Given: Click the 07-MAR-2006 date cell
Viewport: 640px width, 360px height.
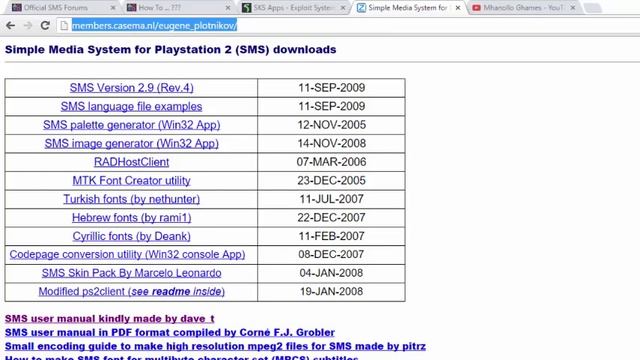Looking at the screenshot, I should tap(331, 162).
